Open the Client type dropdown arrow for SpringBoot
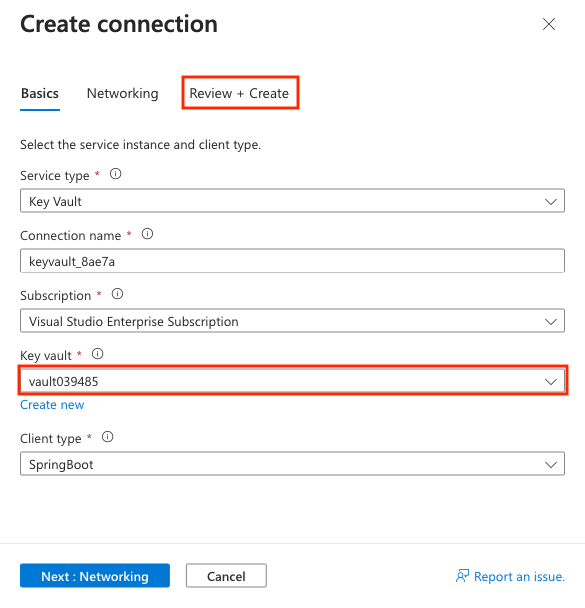 [x=551, y=465]
